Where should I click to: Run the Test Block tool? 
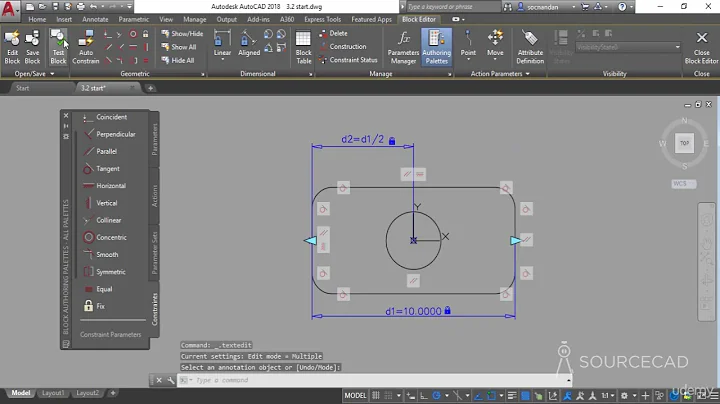(x=58, y=47)
